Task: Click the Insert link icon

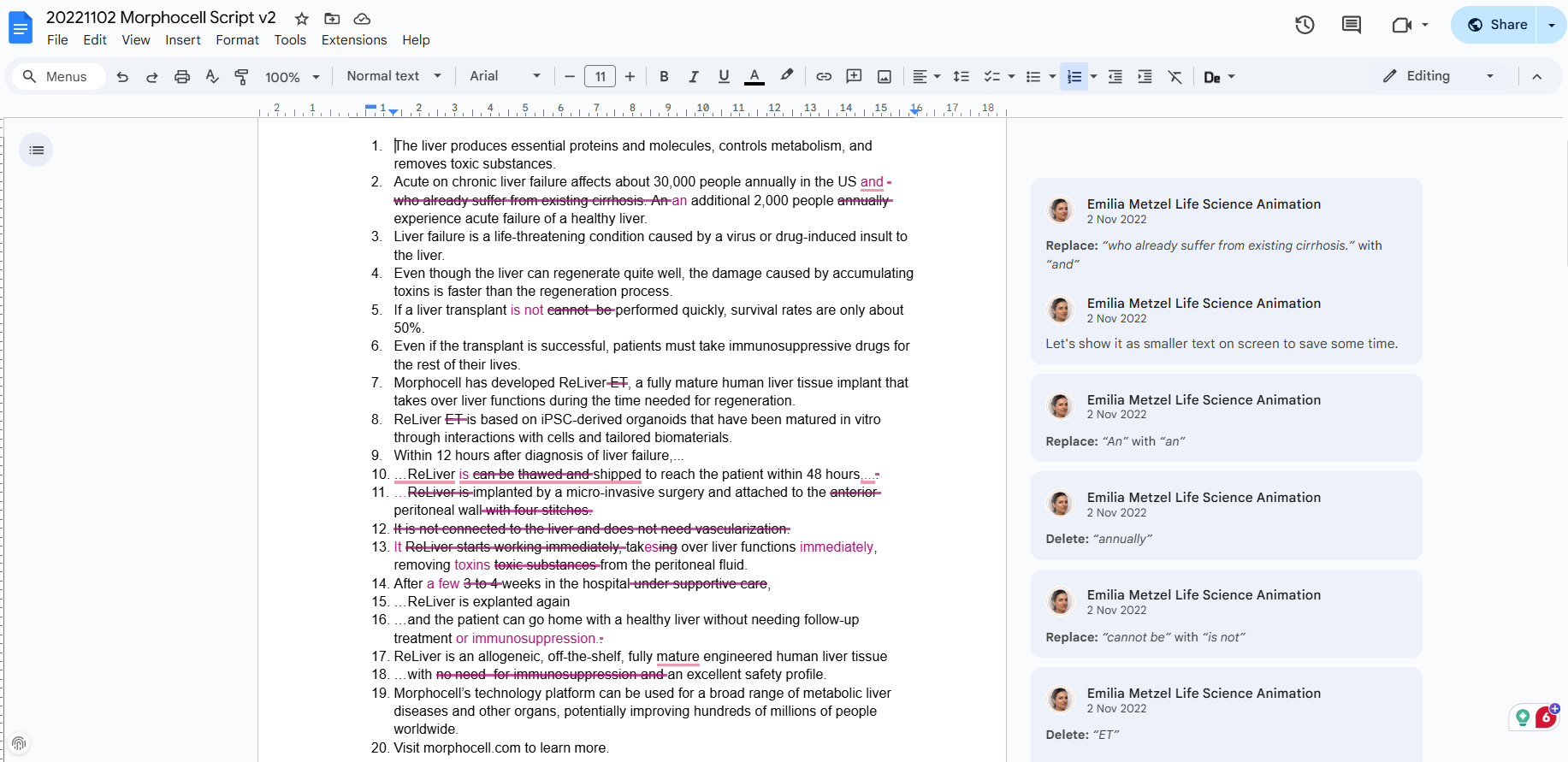Action: tap(823, 77)
